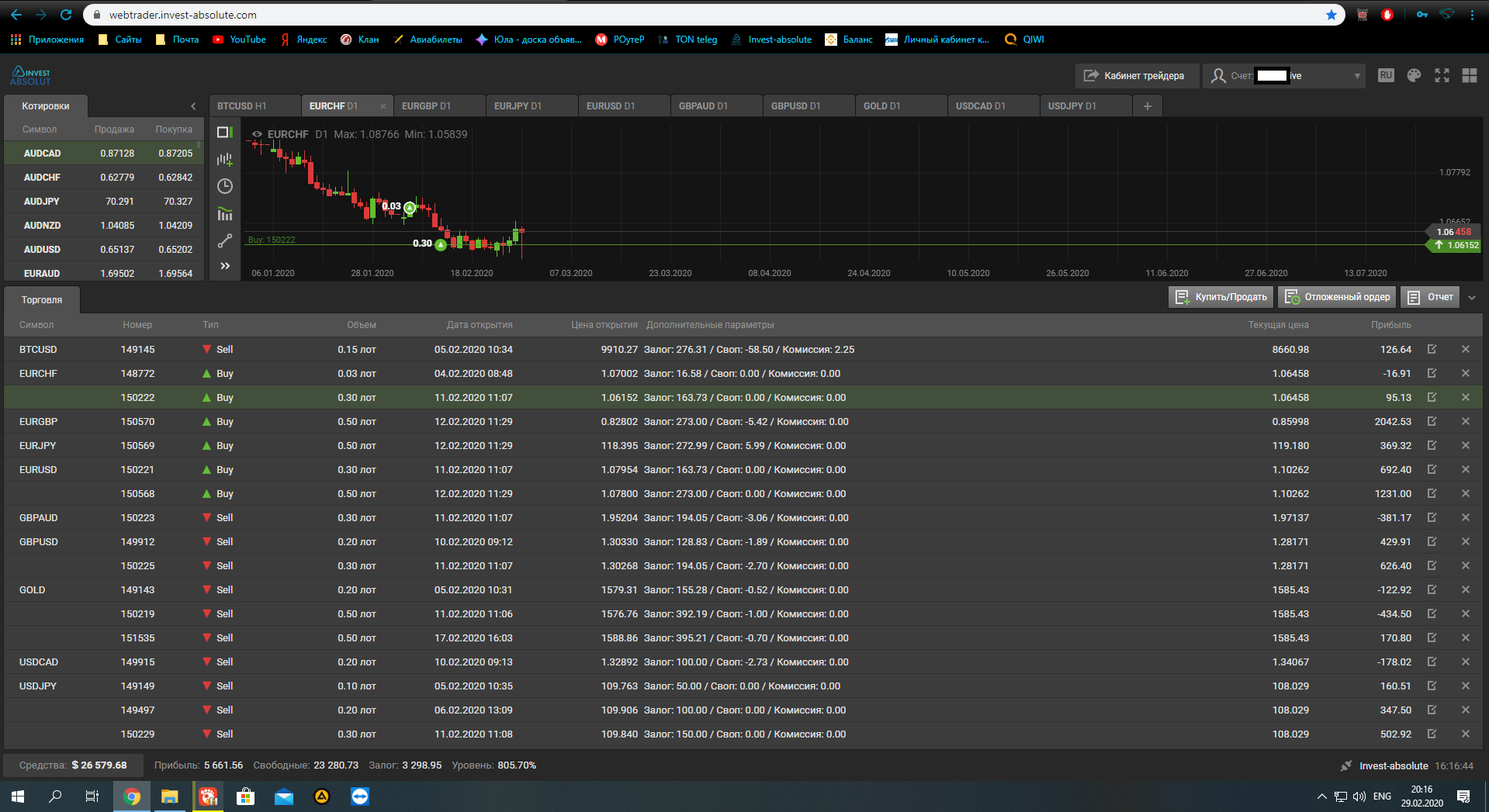The height and width of the screenshot is (812, 1489).
Task: Select the 0.30 buy marker on chart
Action: click(x=441, y=244)
